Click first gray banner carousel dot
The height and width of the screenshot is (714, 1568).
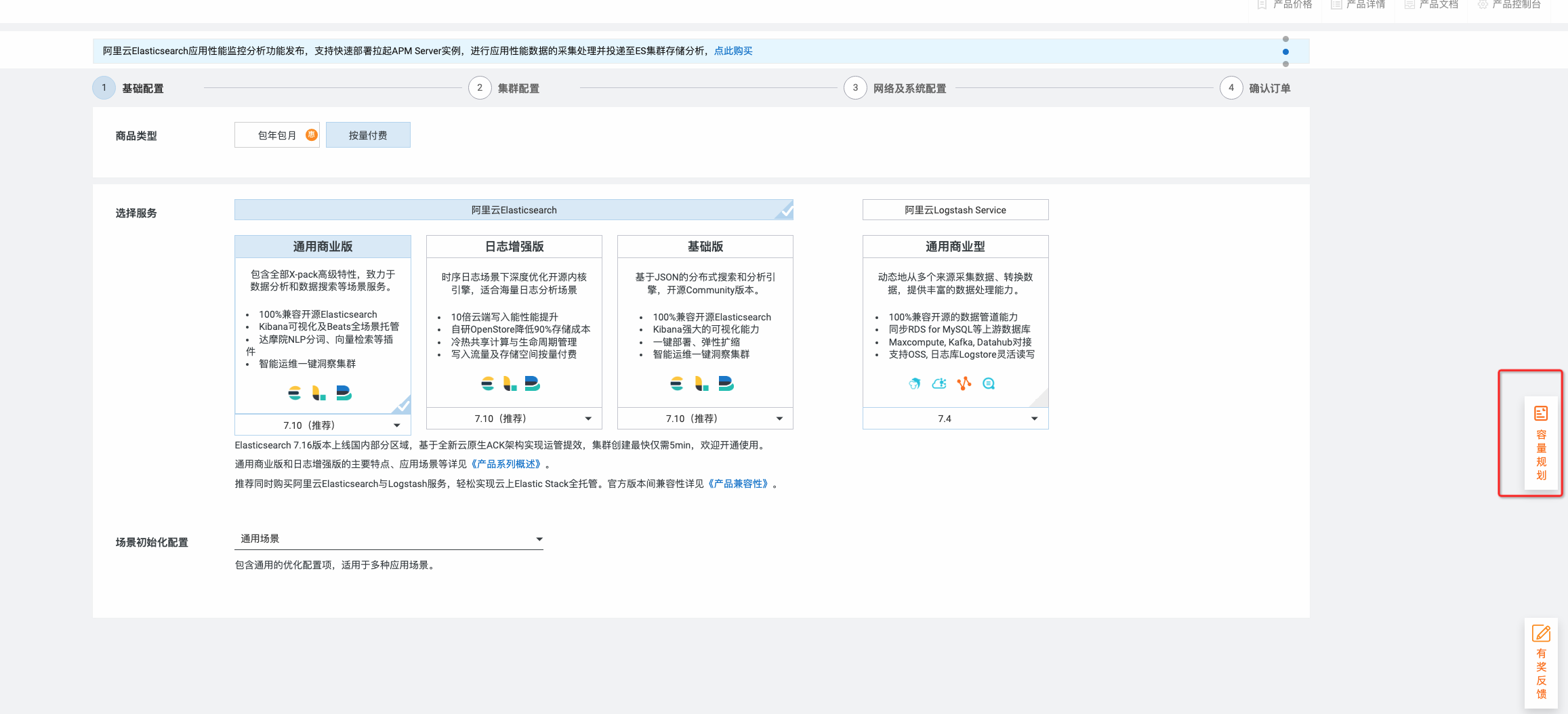[1285, 39]
